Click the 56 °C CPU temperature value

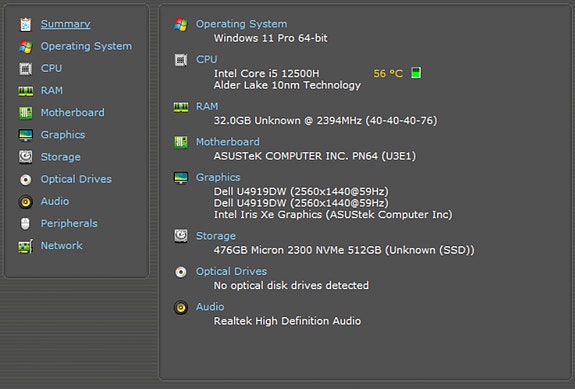click(x=388, y=74)
